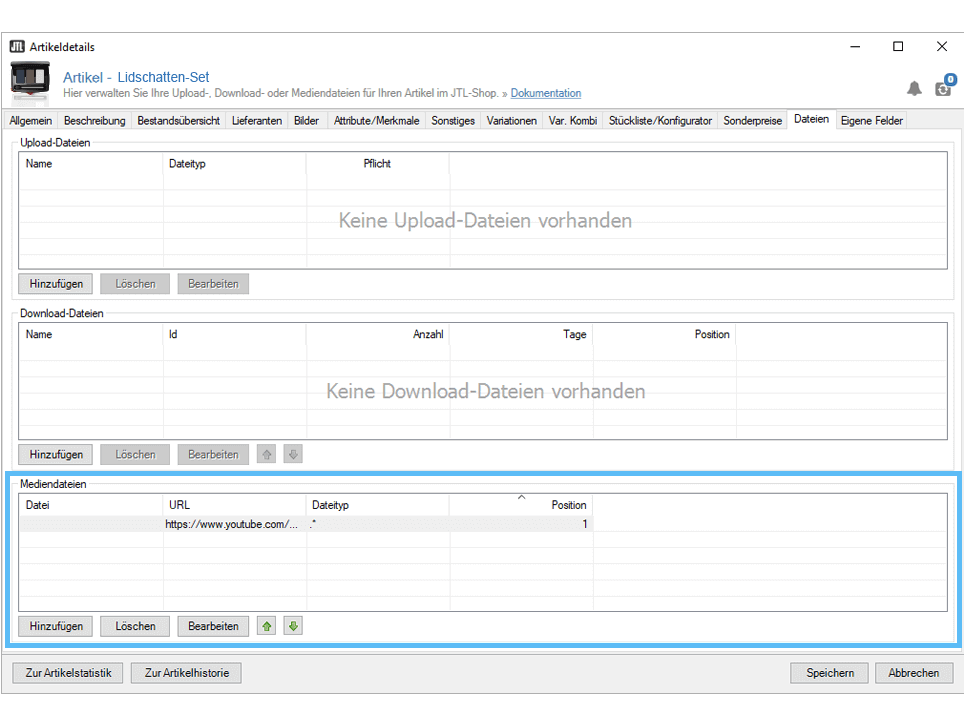Screen dimensions: 964x726
Task: Switch to the Allgemein tab
Action: [31, 121]
